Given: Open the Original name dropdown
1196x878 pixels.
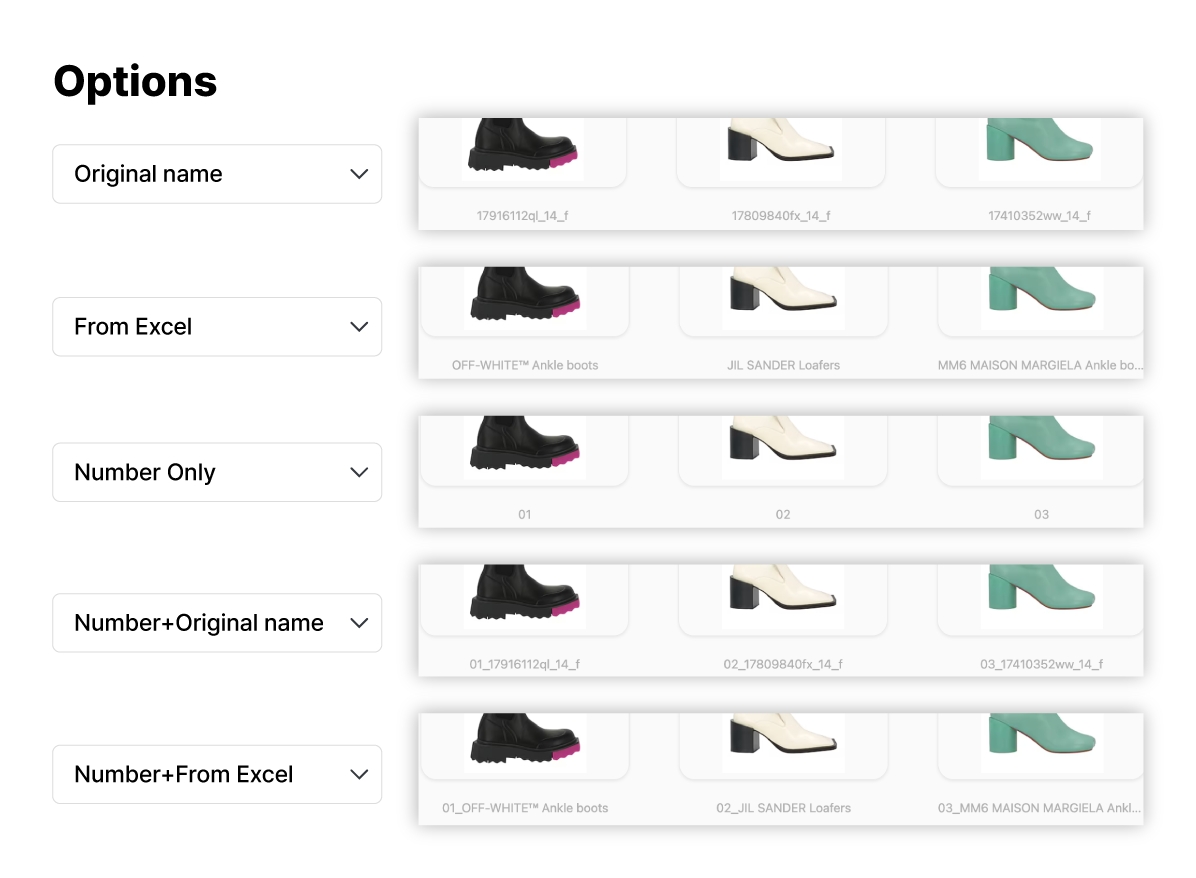Looking at the screenshot, I should click(x=216, y=174).
